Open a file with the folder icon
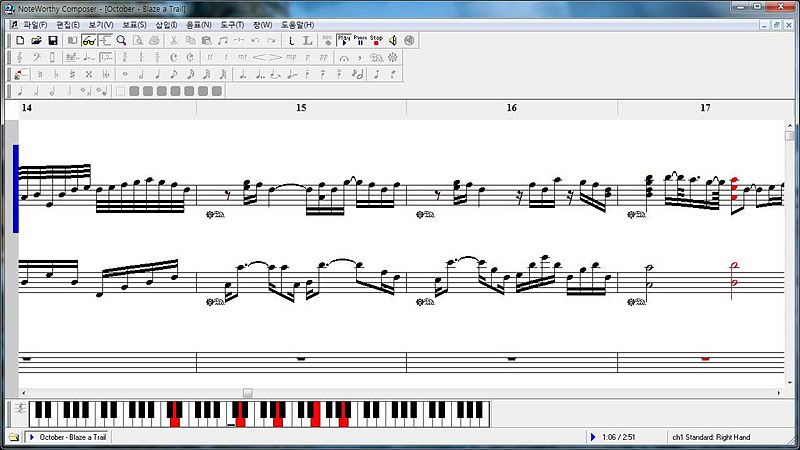The height and width of the screenshot is (450, 800). 36,40
